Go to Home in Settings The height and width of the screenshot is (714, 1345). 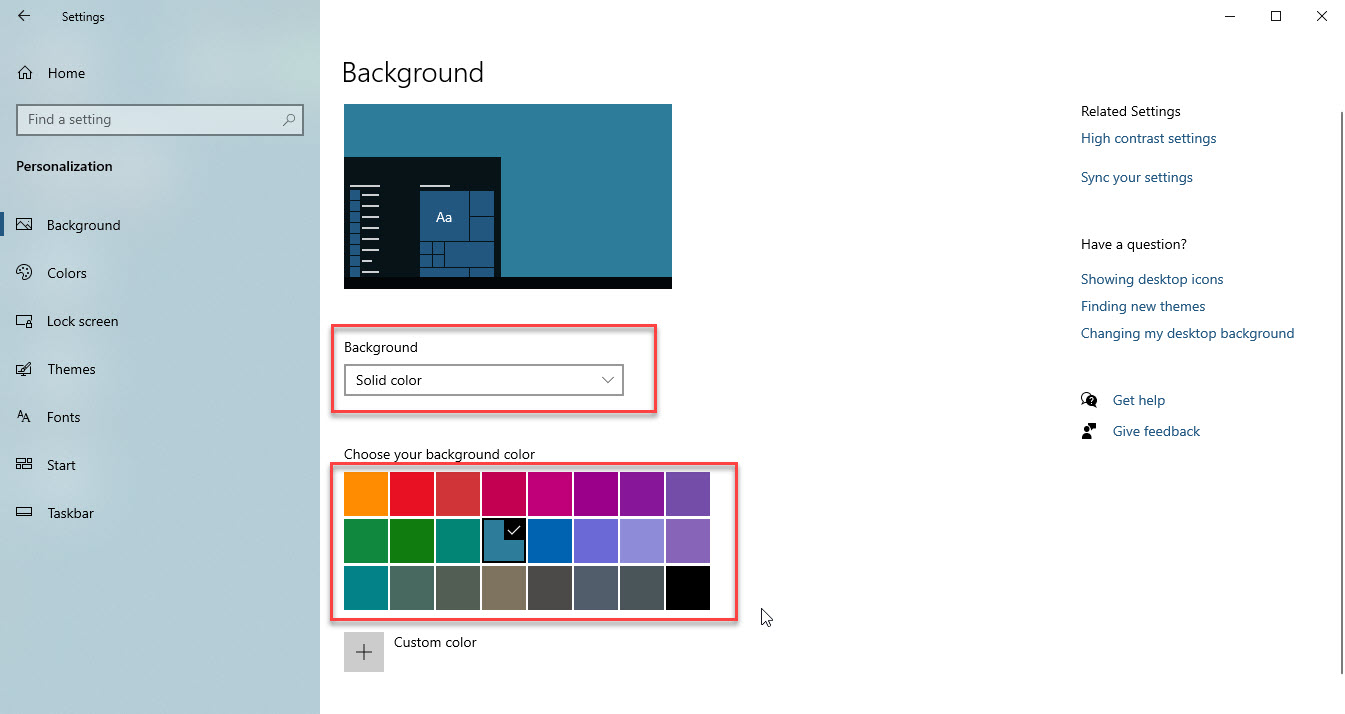(66, 73)
